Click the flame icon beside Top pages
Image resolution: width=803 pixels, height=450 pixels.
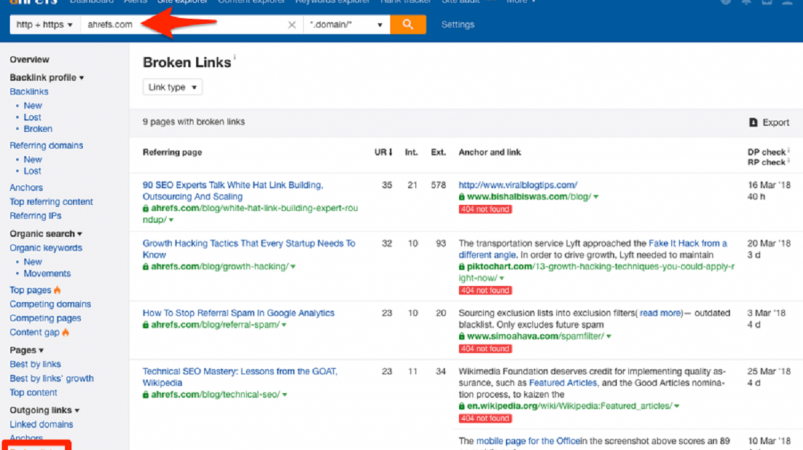57,290
